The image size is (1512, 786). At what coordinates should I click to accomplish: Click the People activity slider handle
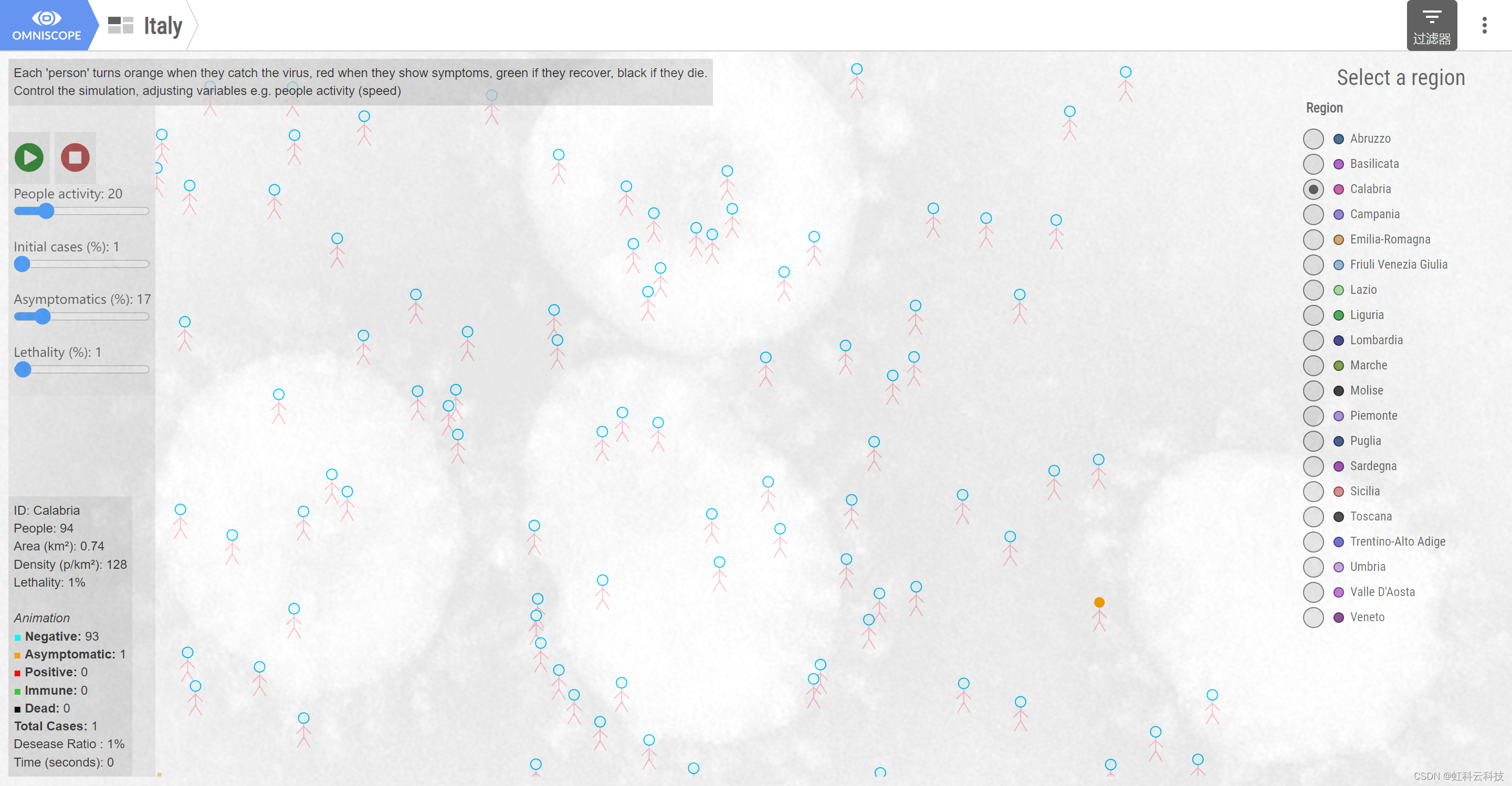(46, 211)
